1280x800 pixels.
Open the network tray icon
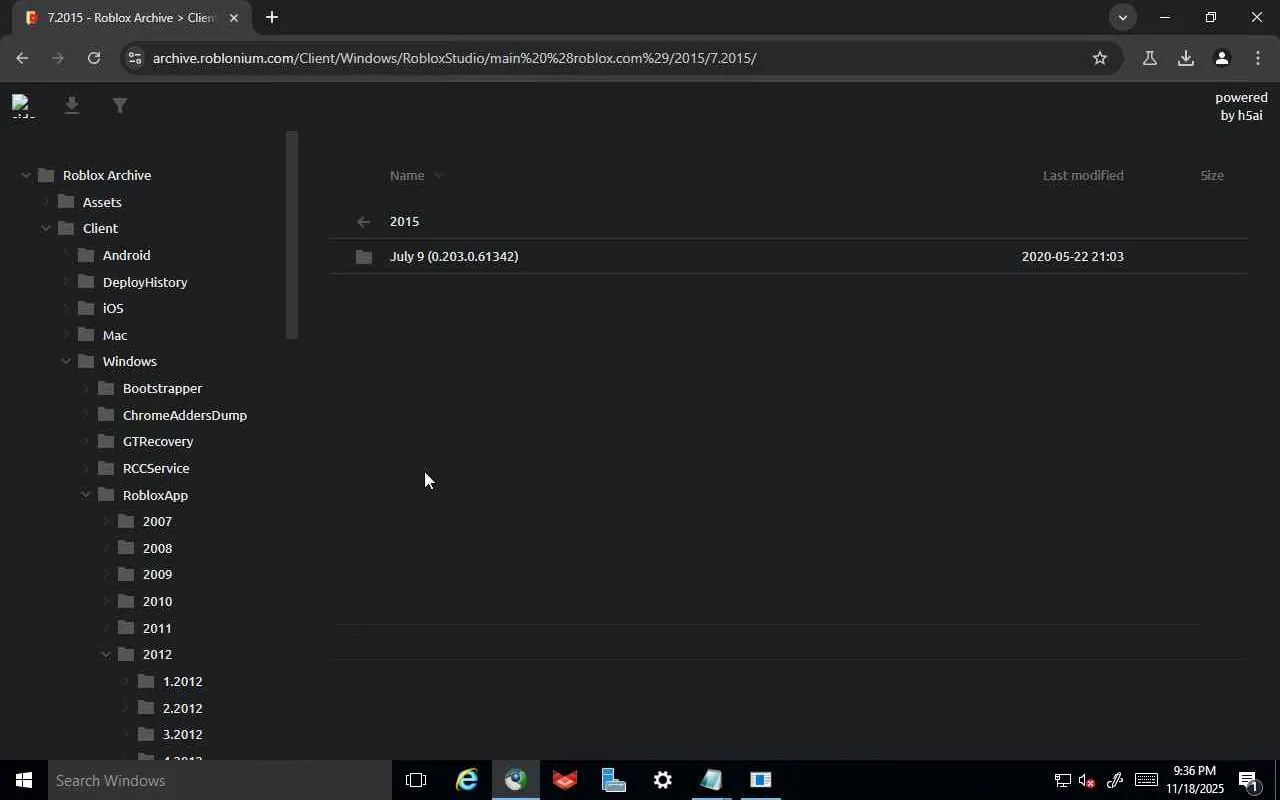(1062, 780)
